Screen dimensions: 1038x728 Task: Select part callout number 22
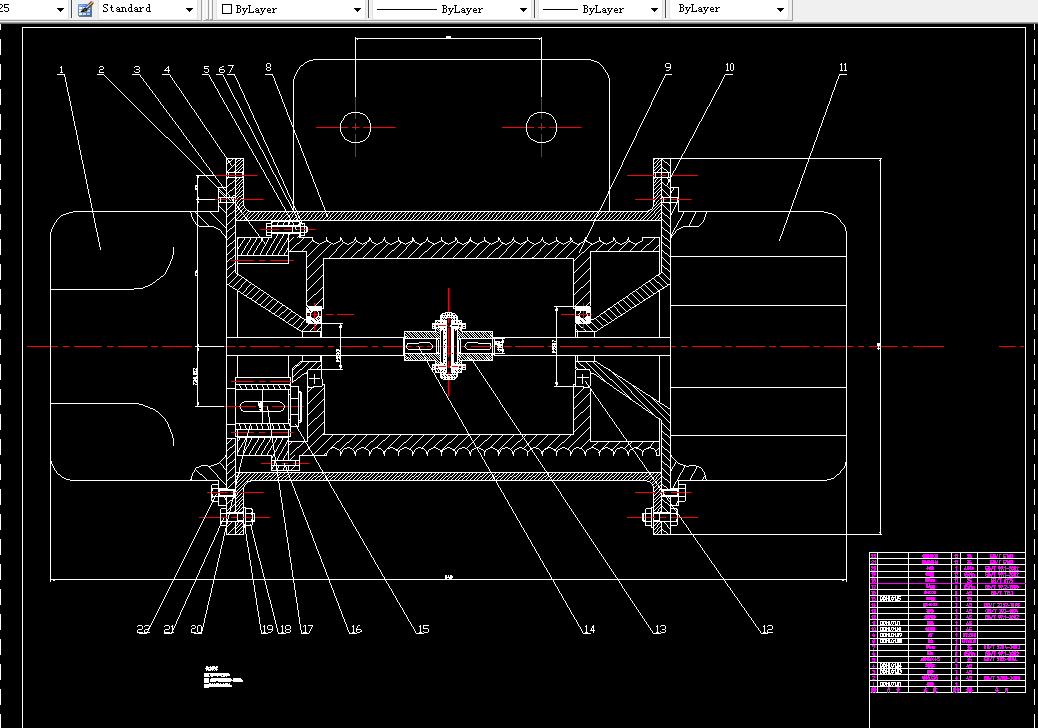click(143, 629)
